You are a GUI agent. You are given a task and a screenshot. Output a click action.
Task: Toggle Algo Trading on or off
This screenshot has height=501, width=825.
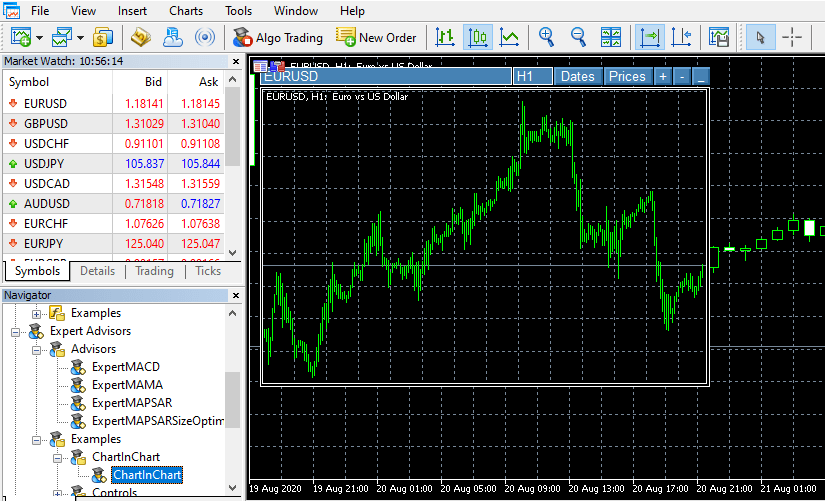point(277,38)
